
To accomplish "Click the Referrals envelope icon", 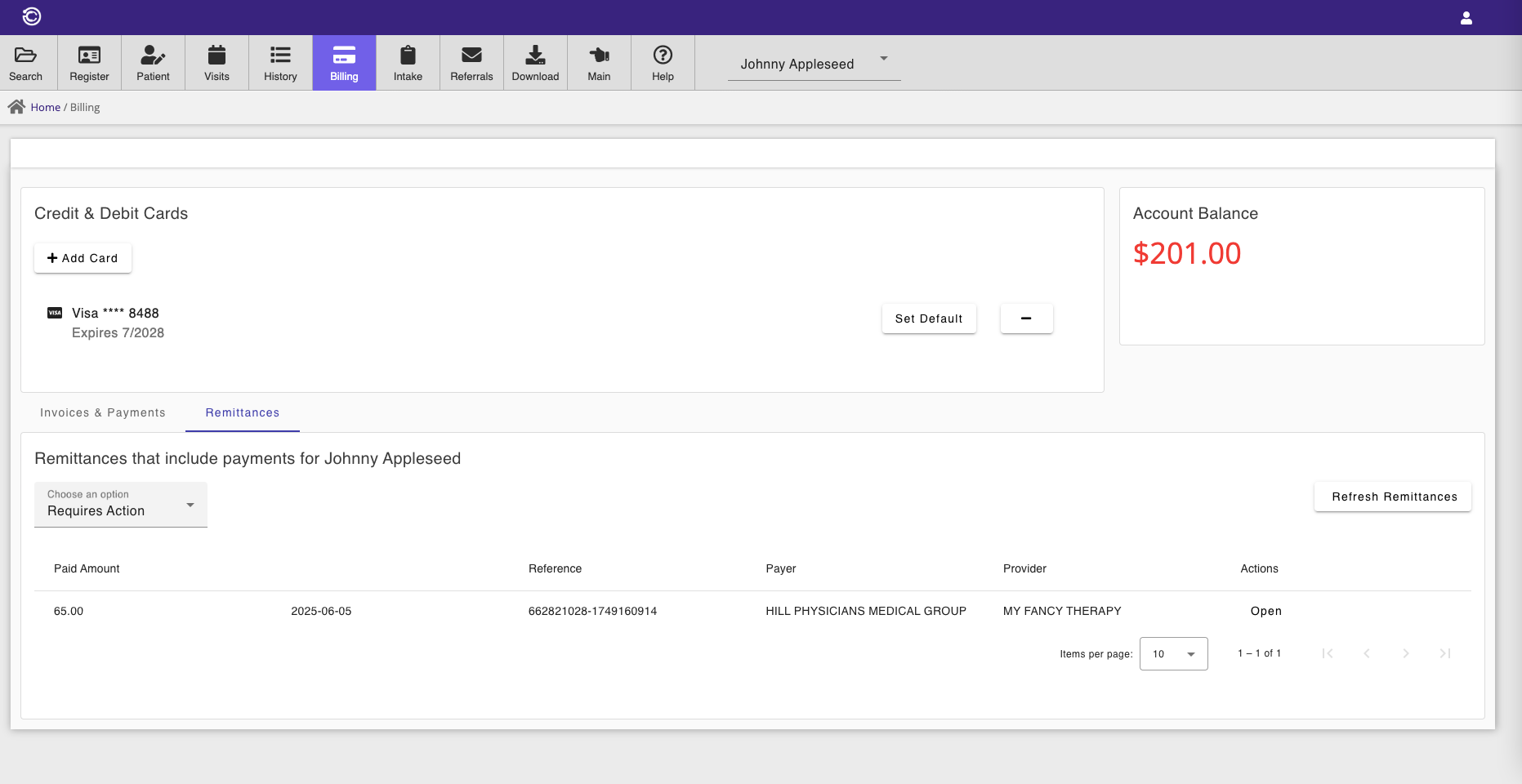I will point(471,56).
